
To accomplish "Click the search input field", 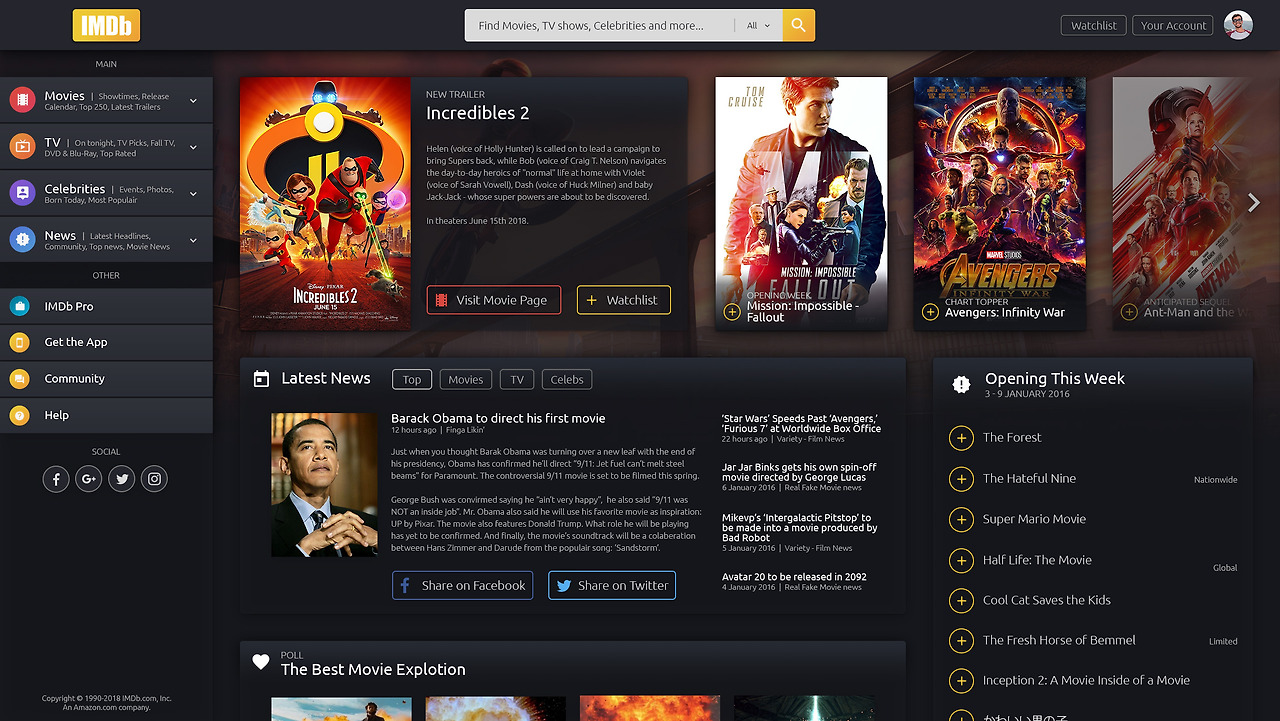I will click(600, 26).
